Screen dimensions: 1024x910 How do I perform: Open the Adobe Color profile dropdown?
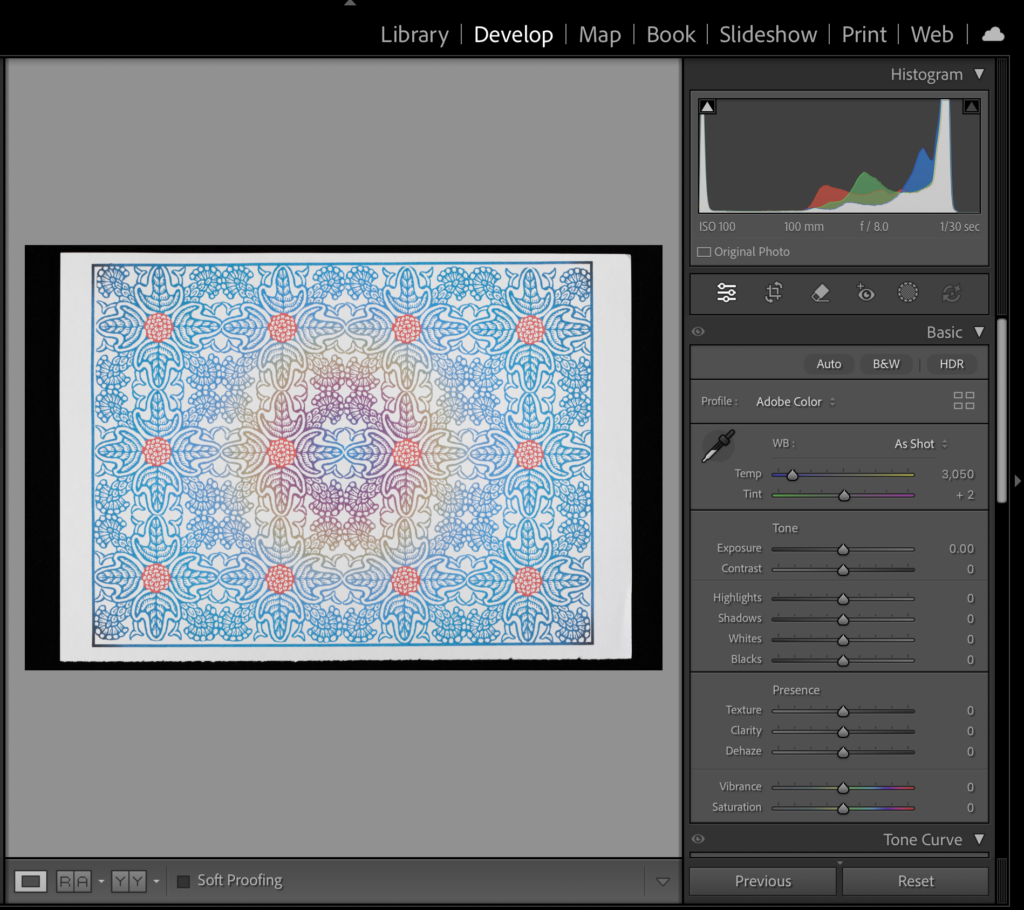pyautogui.click(x=795, y=402)
